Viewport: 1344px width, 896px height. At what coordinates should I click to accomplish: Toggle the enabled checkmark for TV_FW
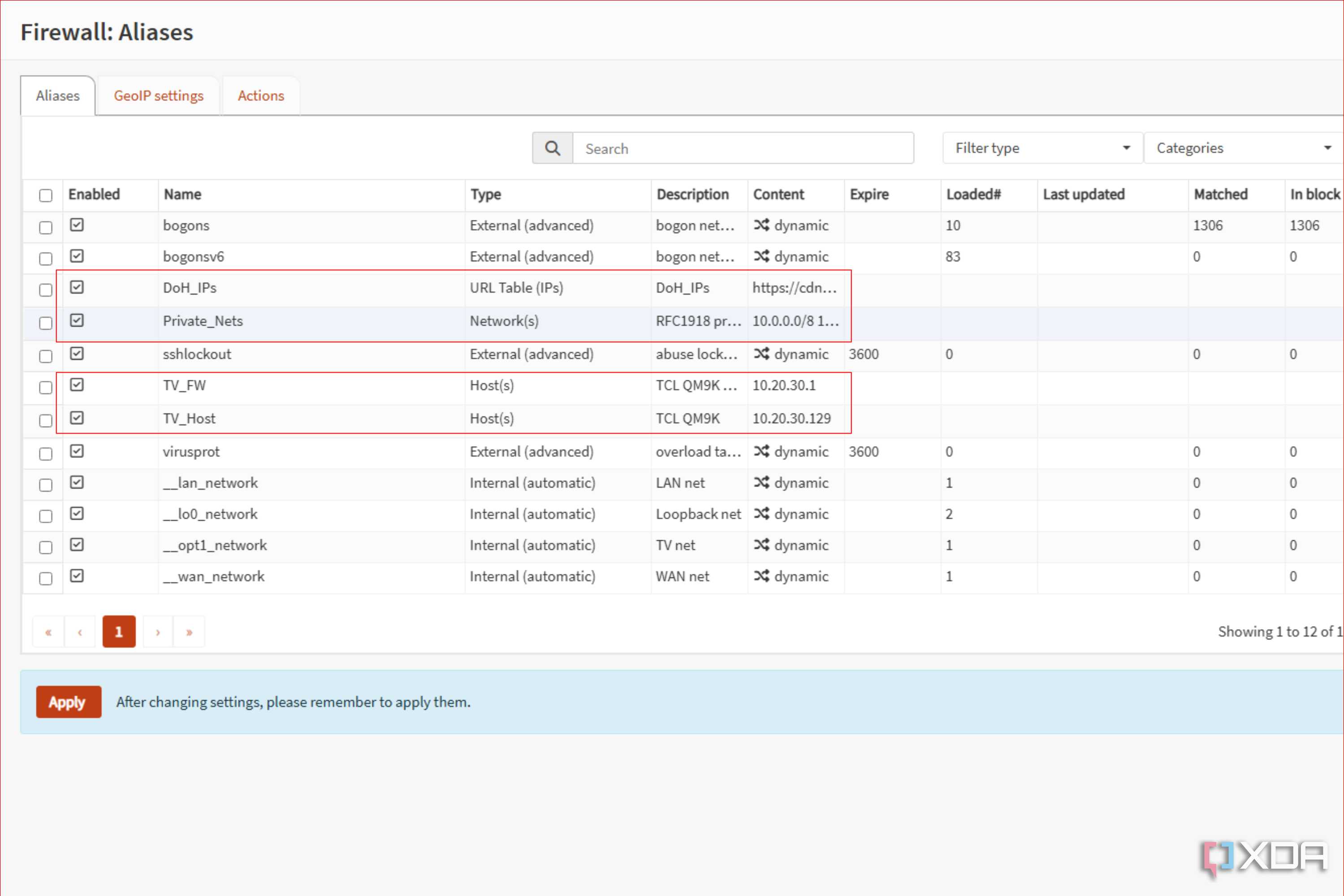pyautogui.click(x=77, y=384)
